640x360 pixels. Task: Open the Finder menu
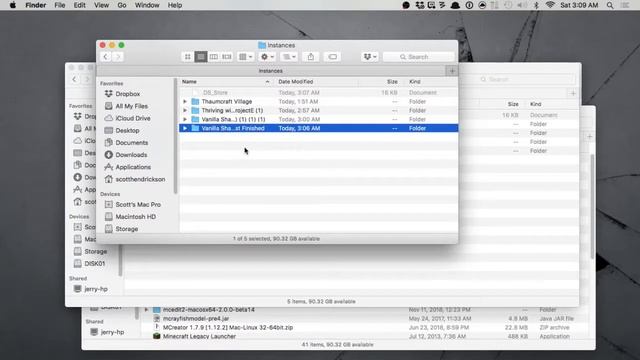[x=36, y=5]
